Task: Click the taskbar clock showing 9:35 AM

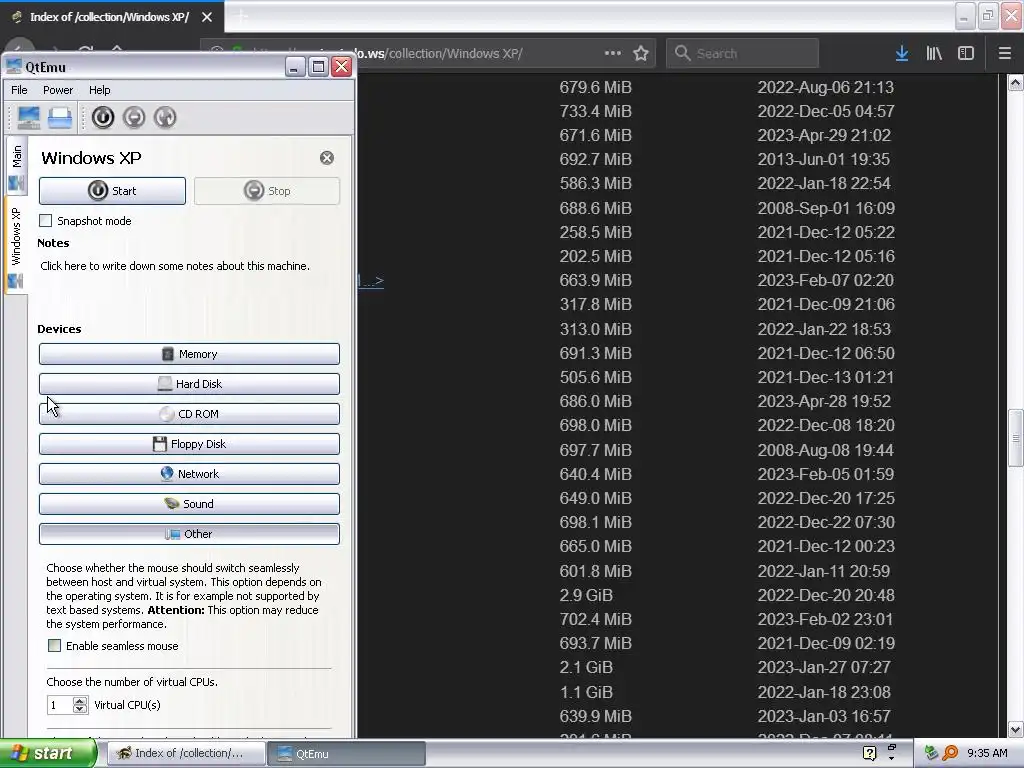Action: pos(987,754)
